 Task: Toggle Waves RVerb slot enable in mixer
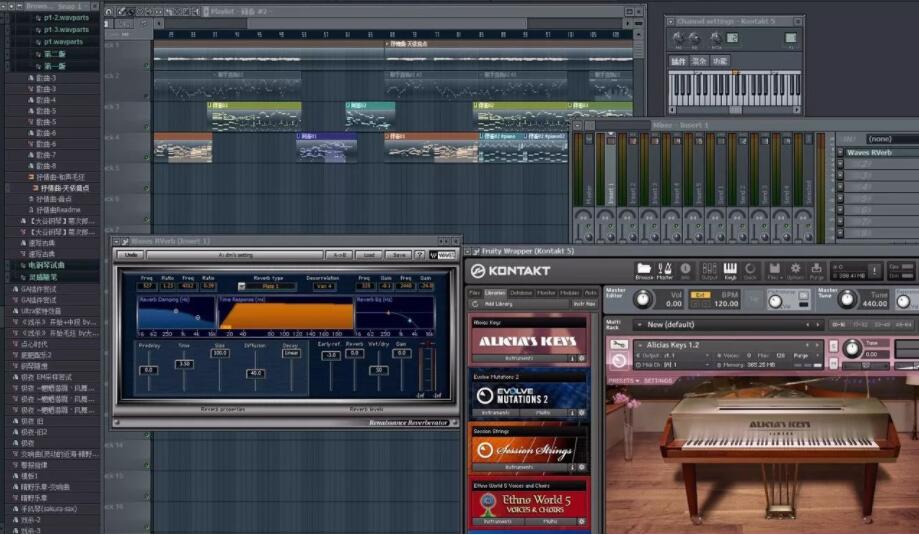(x=840, y=152)
